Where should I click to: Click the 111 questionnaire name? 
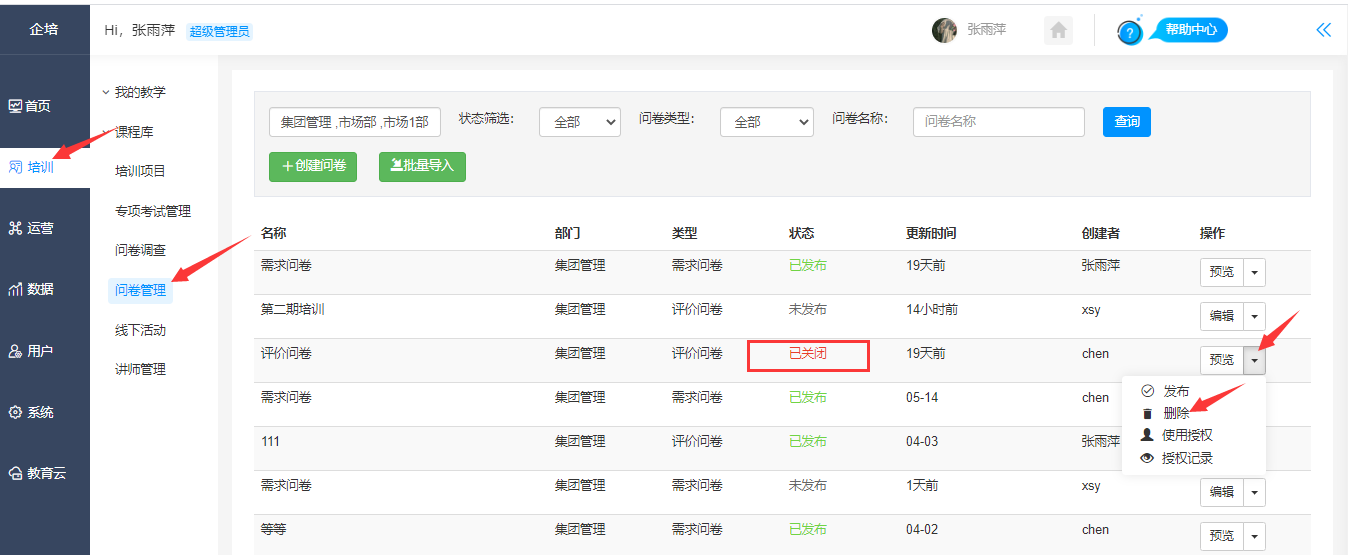click(270, 441)
